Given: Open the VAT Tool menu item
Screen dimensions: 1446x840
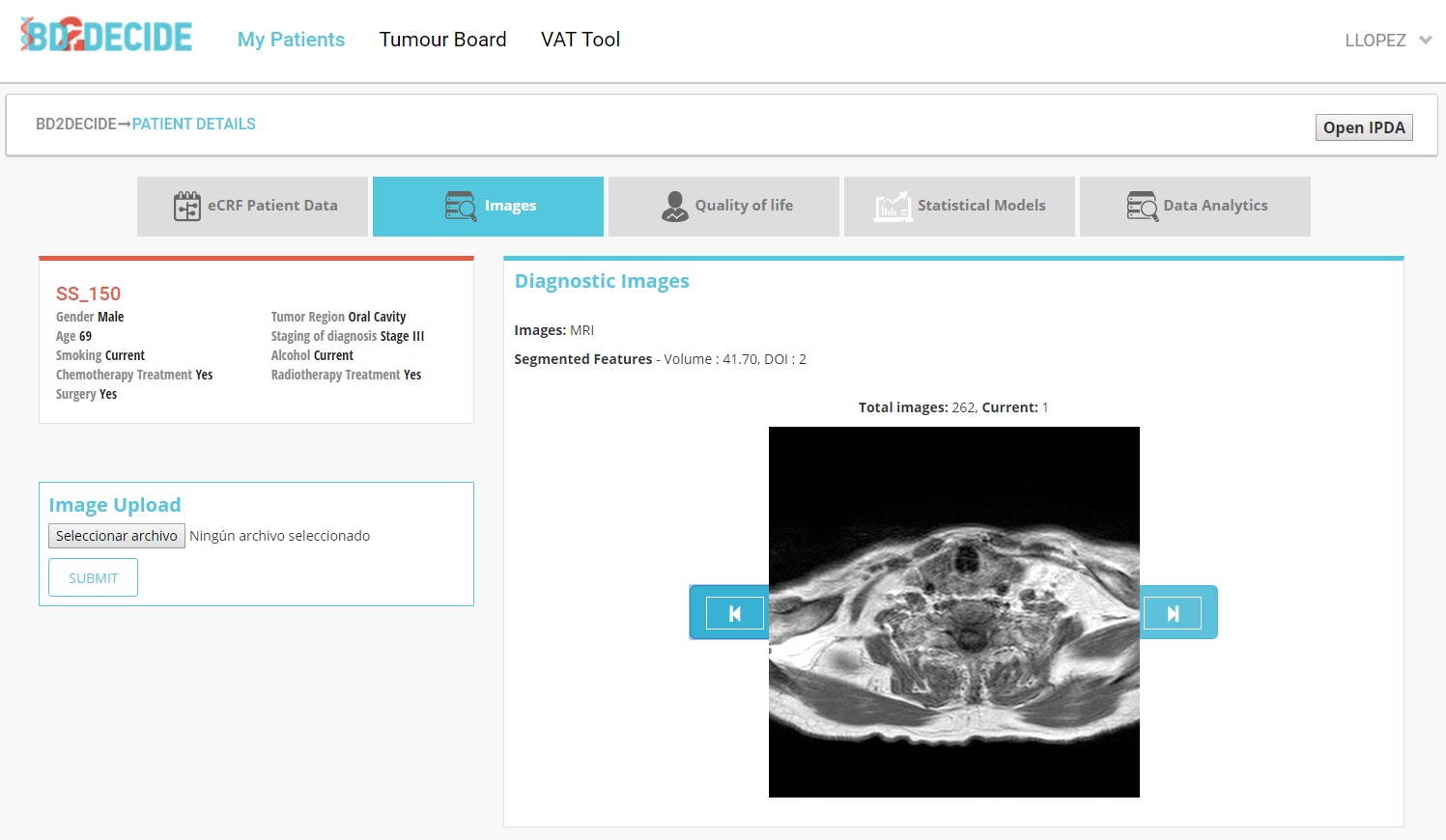Looking at the screenshot, I should pyautogui.click(x=580, y=40).
